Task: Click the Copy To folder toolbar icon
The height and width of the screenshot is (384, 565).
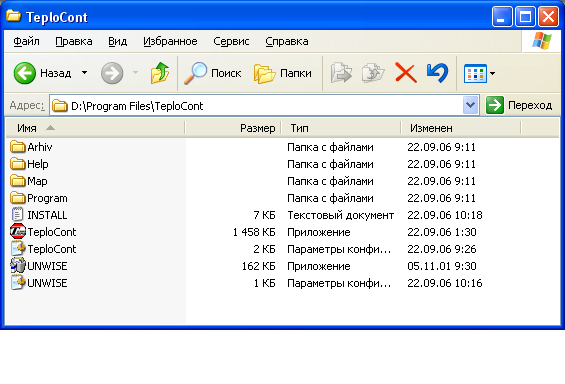Action: [373, 73]
